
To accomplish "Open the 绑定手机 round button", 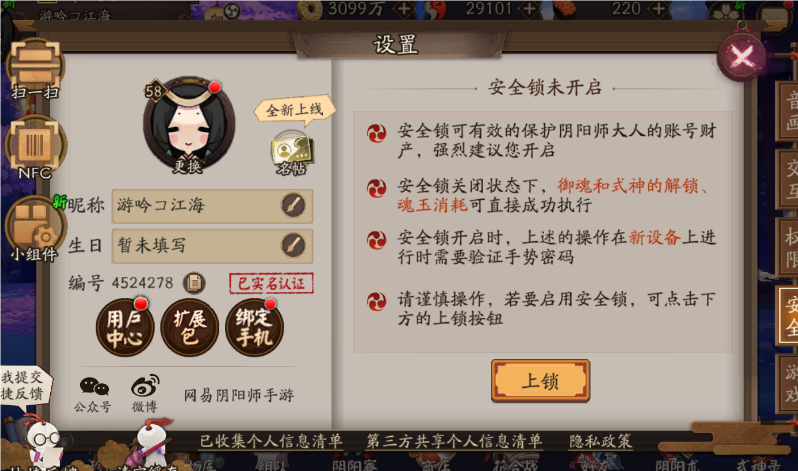I will pyautogui.click(x=254, y=327).
